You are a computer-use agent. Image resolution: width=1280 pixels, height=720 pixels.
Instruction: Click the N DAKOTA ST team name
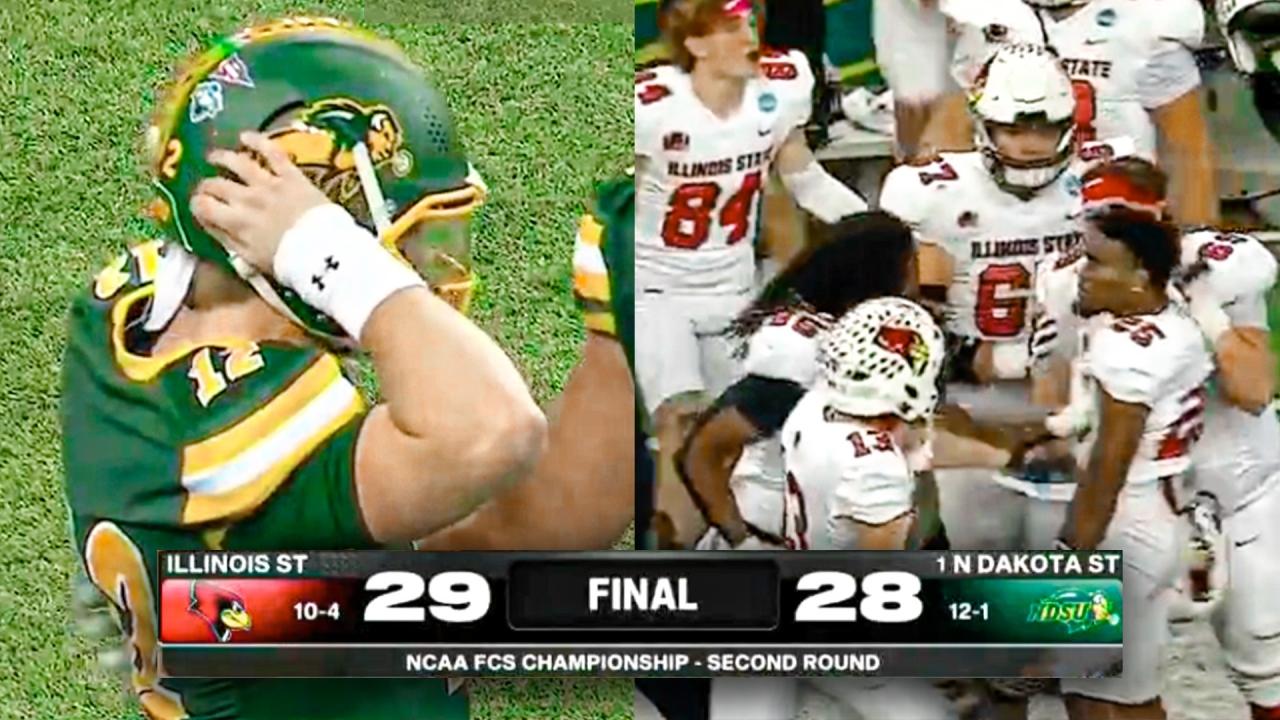1036,563
